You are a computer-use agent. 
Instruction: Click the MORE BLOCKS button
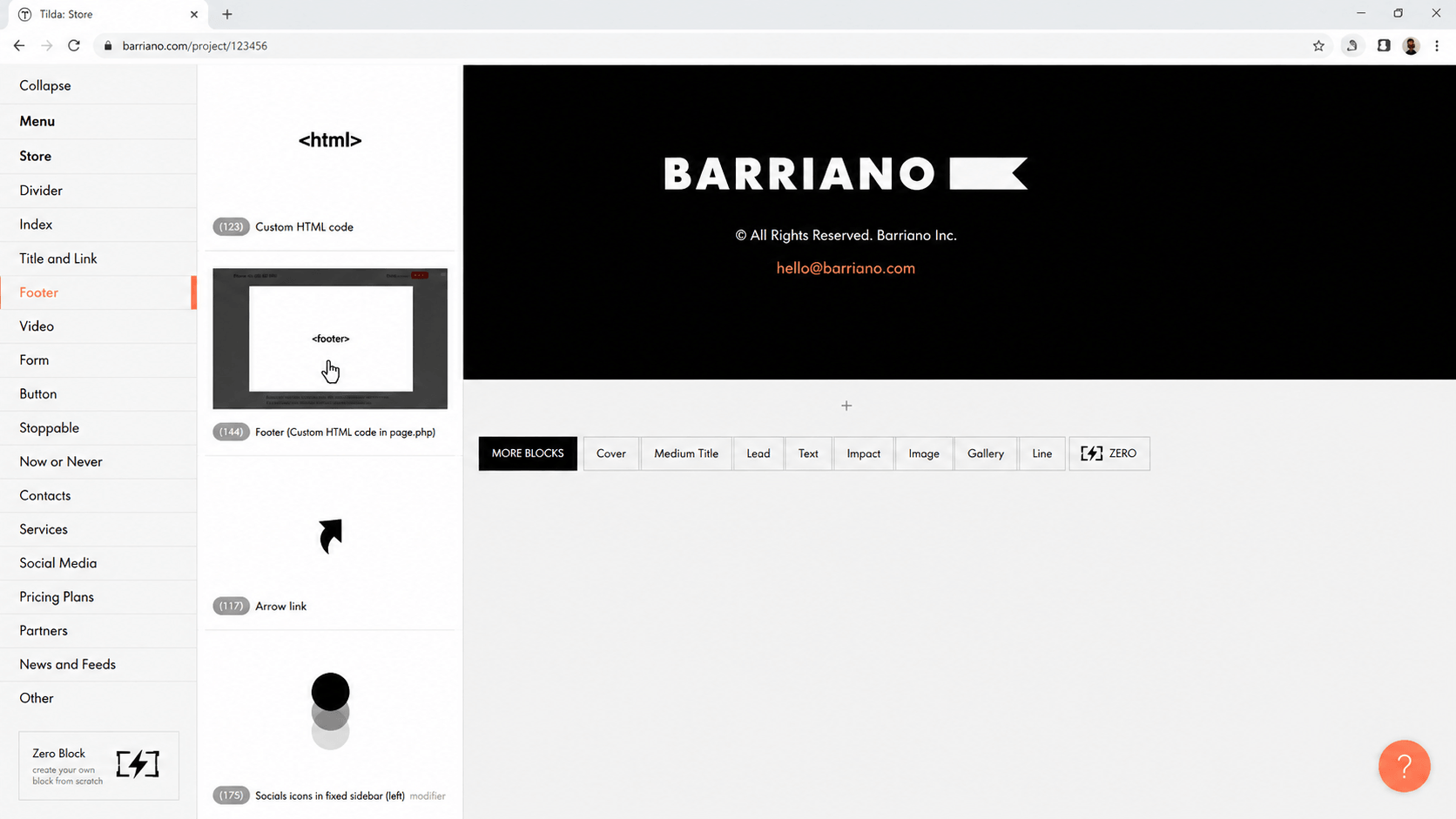tap(528, 453)
